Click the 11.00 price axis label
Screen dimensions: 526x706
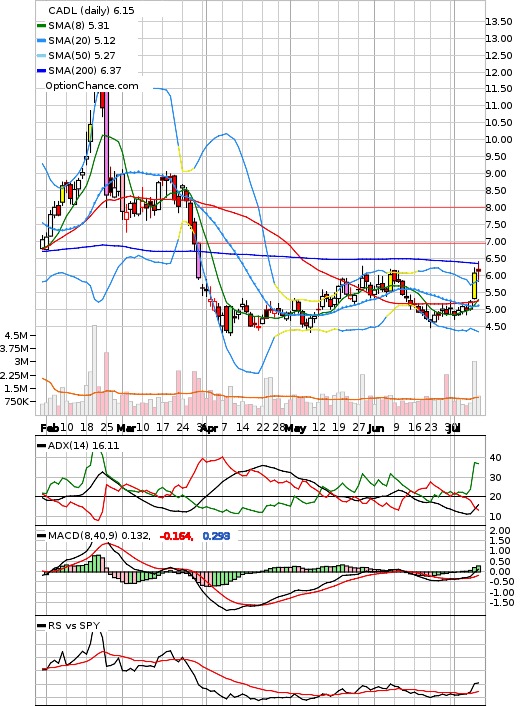(499, 106)
